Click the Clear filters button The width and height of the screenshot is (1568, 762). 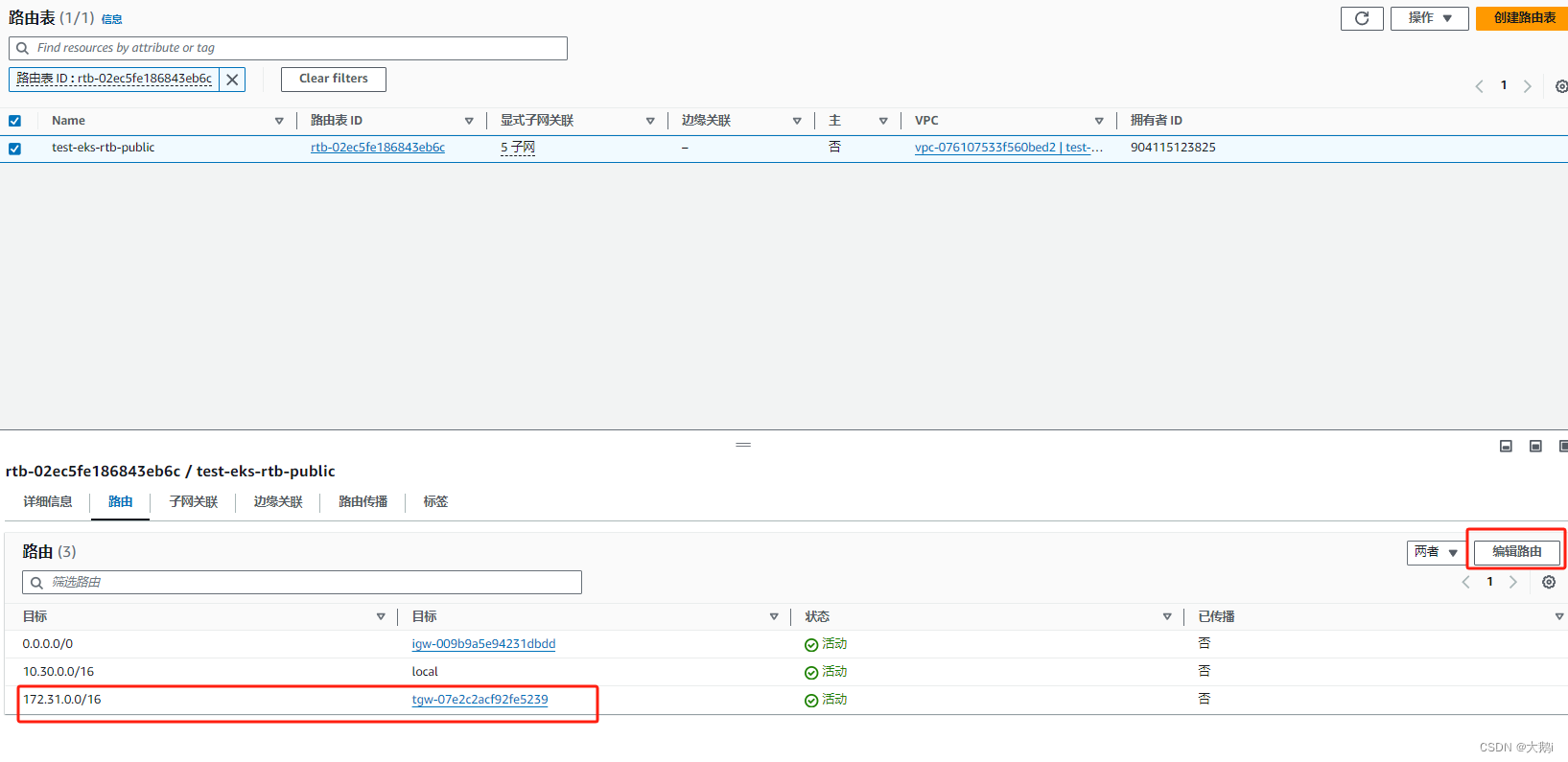point(334,79)
